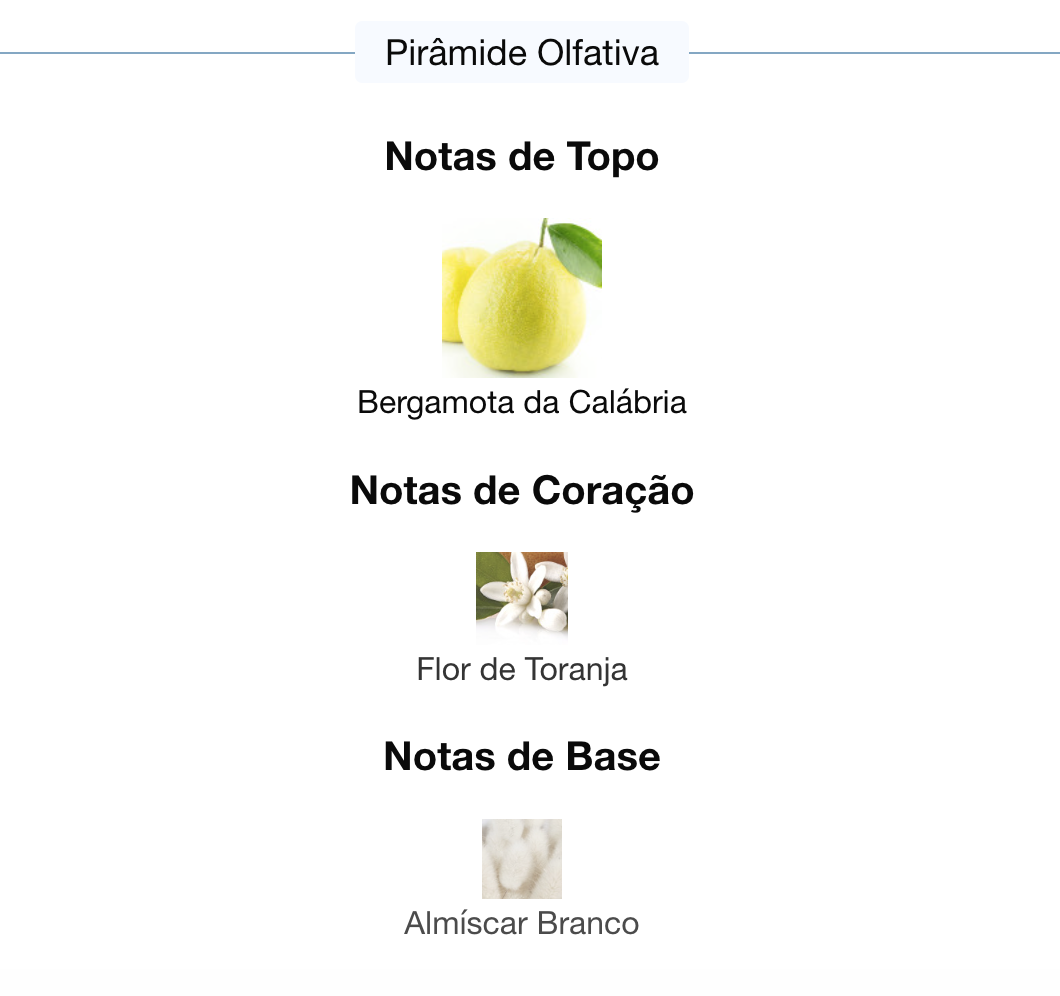Click the divider line right of Pirâmide Olfativa

pyautogui.click(x=870, y=52)
